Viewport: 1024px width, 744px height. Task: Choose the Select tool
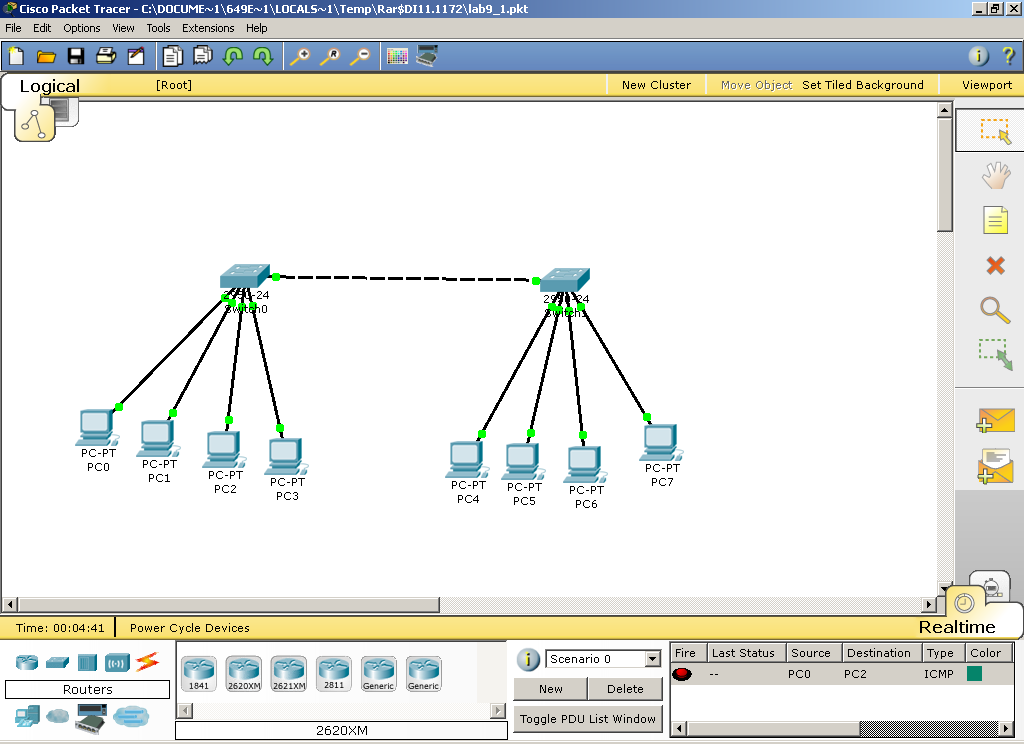[995, 131]
